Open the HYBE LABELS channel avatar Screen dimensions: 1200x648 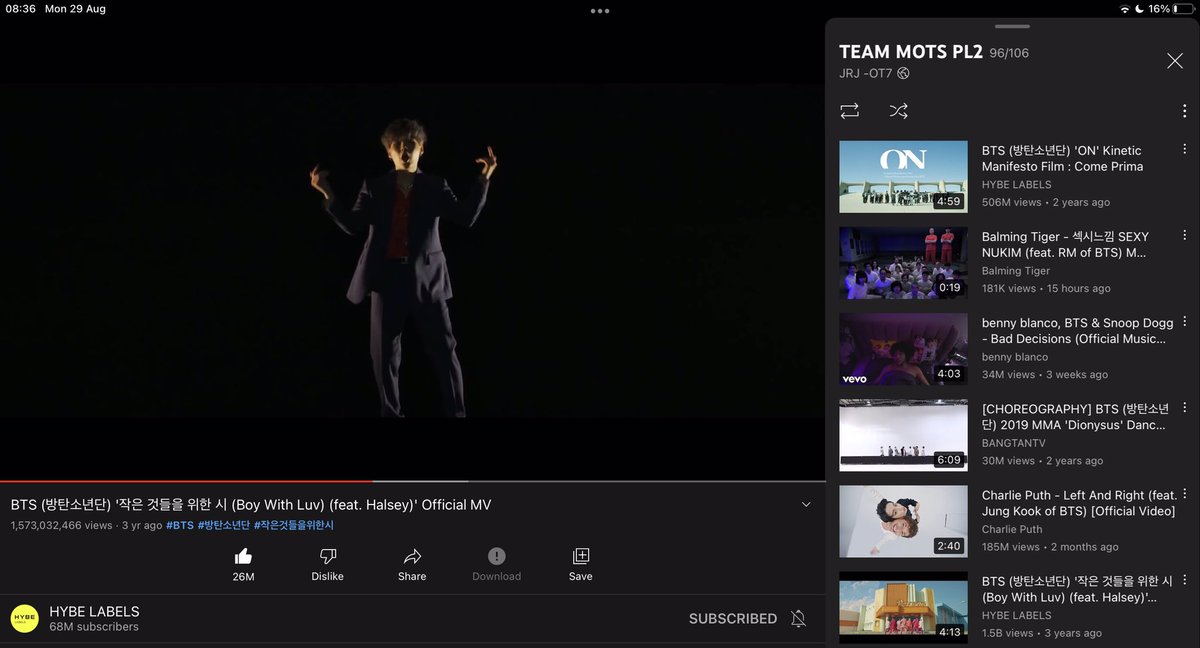[25, 619]
